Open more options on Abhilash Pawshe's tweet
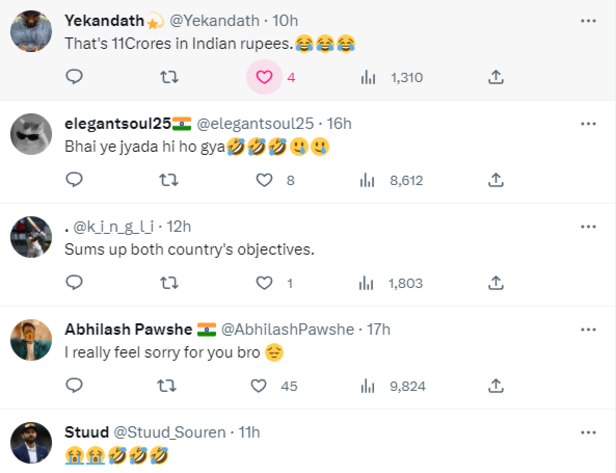Image resolution: width=616 pixels, height=473 pixels. tap(588, 330)
